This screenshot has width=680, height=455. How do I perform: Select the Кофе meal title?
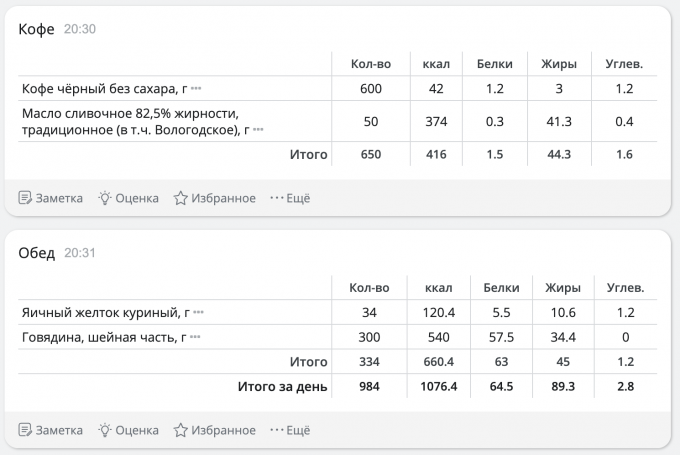tap(37, 29)
